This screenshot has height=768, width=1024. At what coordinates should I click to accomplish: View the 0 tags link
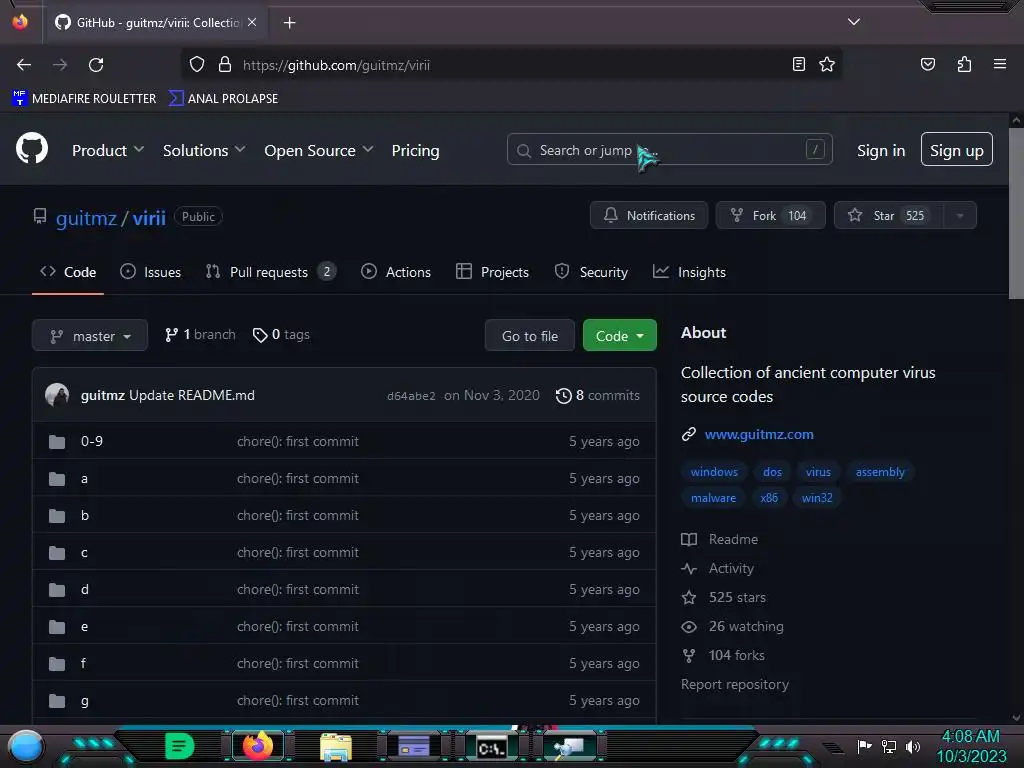tap(281, 334)
